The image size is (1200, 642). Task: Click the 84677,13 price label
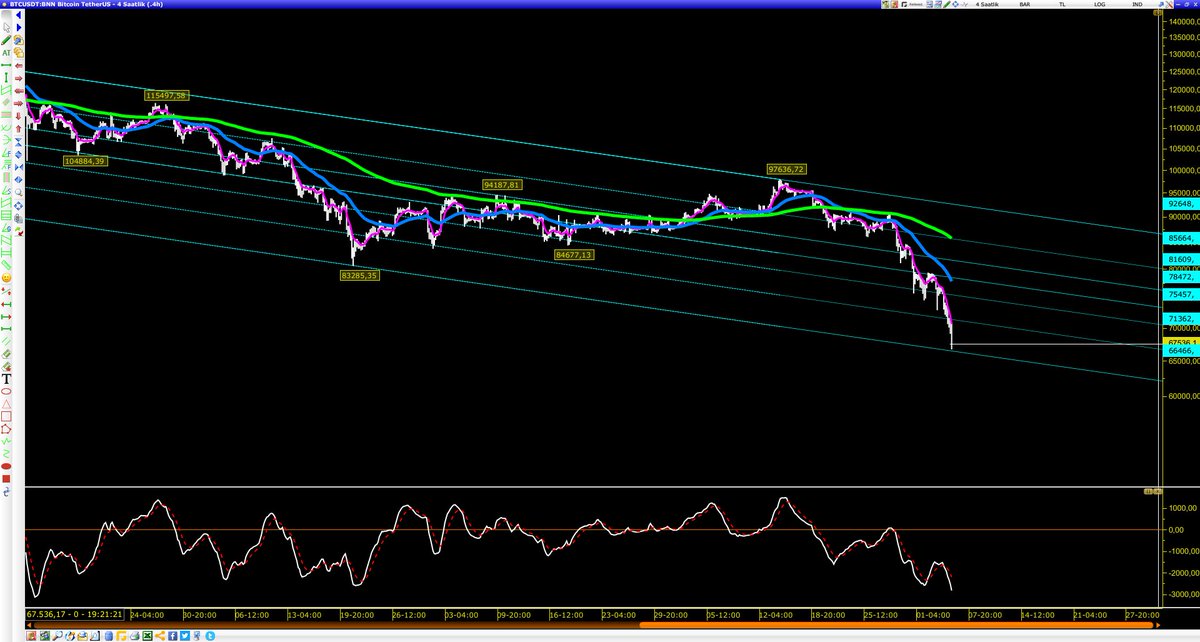coord(573,255)
